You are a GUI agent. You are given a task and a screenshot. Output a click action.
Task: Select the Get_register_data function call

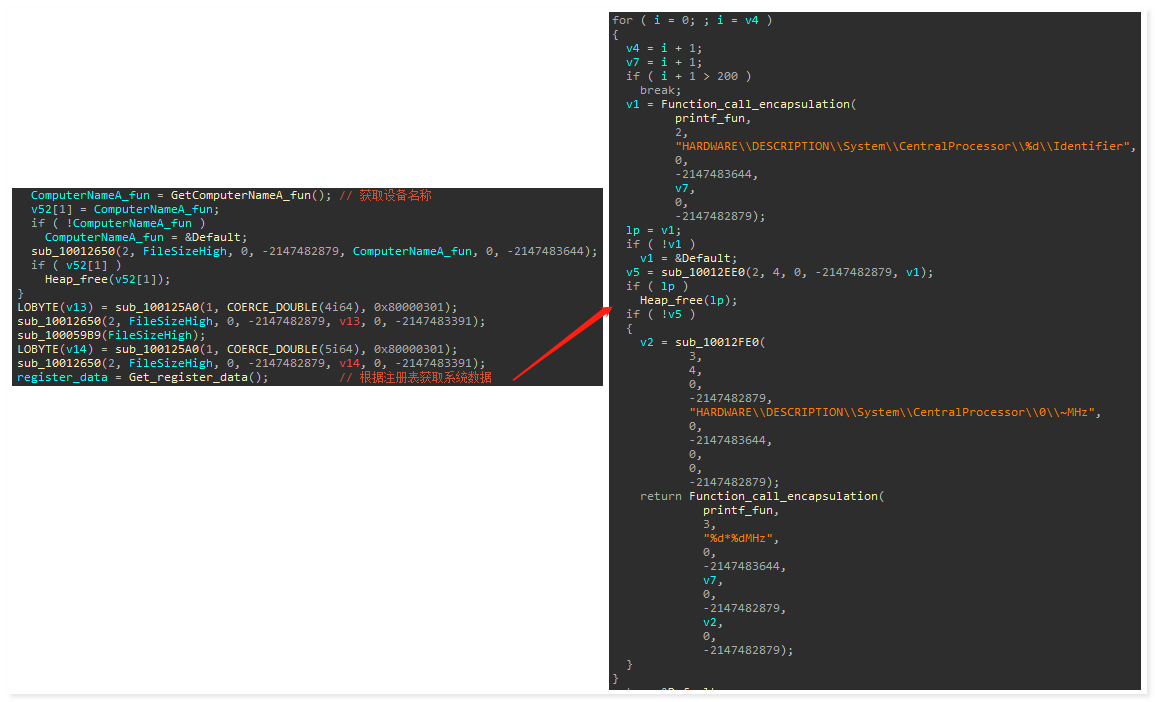pyautogui.click(x=198, y=377)
